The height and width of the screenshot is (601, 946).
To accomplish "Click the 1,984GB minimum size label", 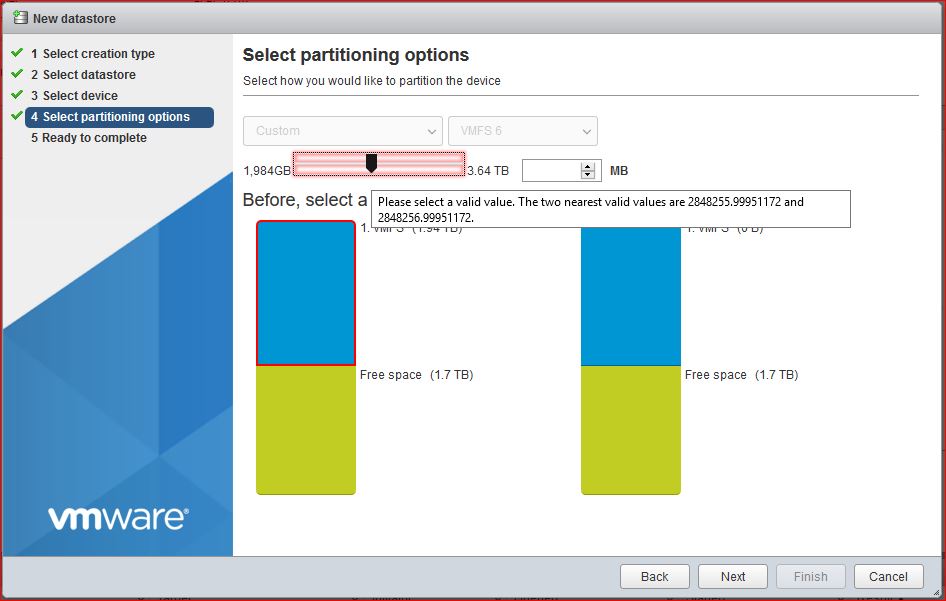I will click(x=267, y=171).
